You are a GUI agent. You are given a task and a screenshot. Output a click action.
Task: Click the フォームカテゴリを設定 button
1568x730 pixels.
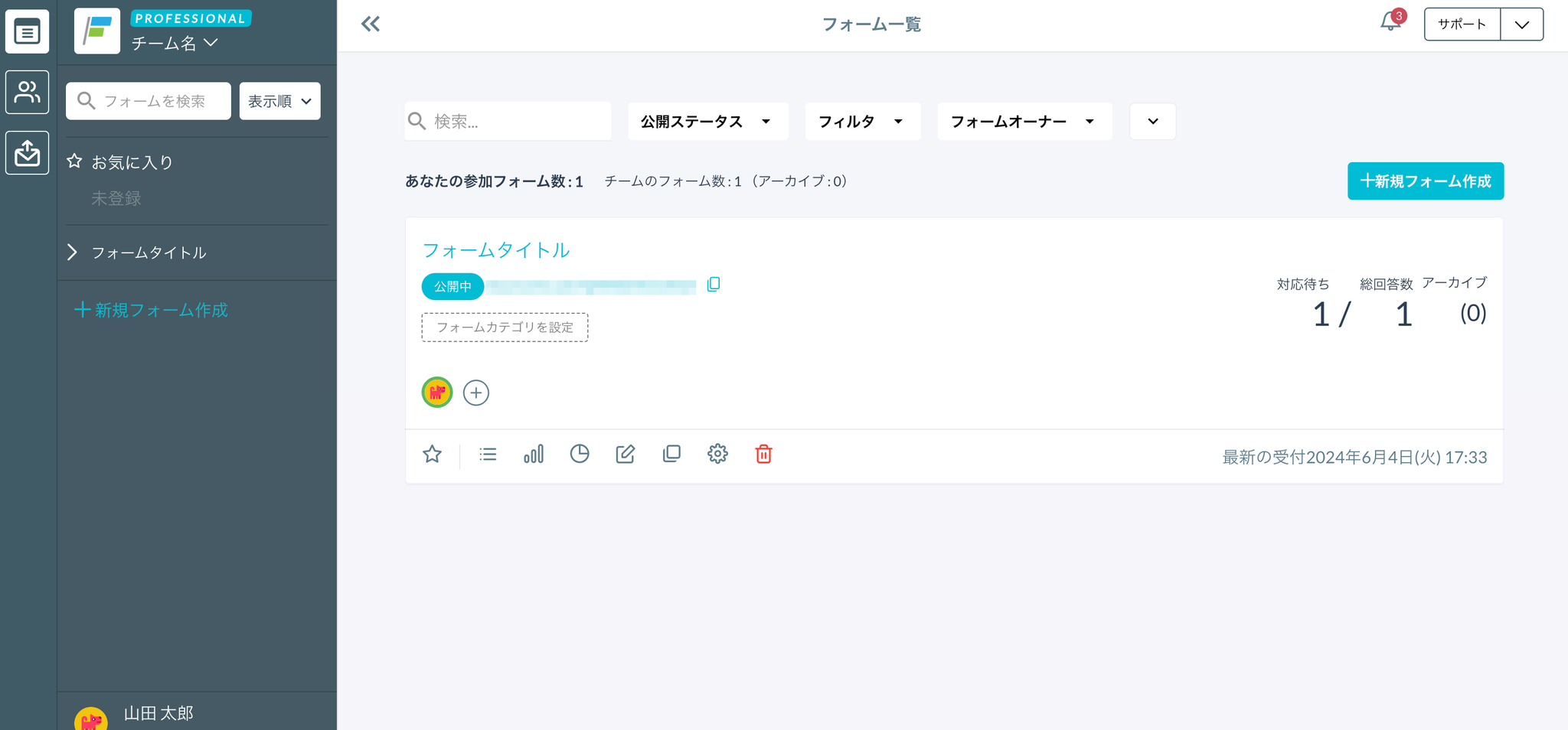pos(505,328)
